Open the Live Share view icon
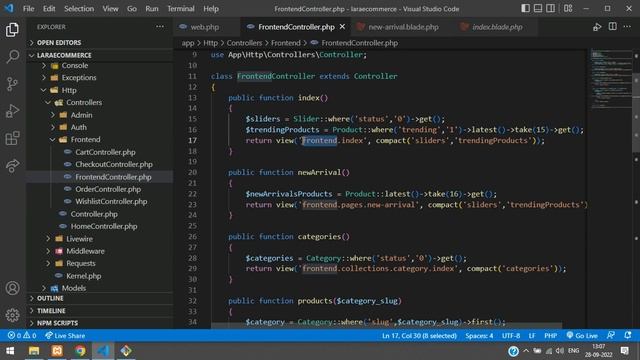 [12, 166]
